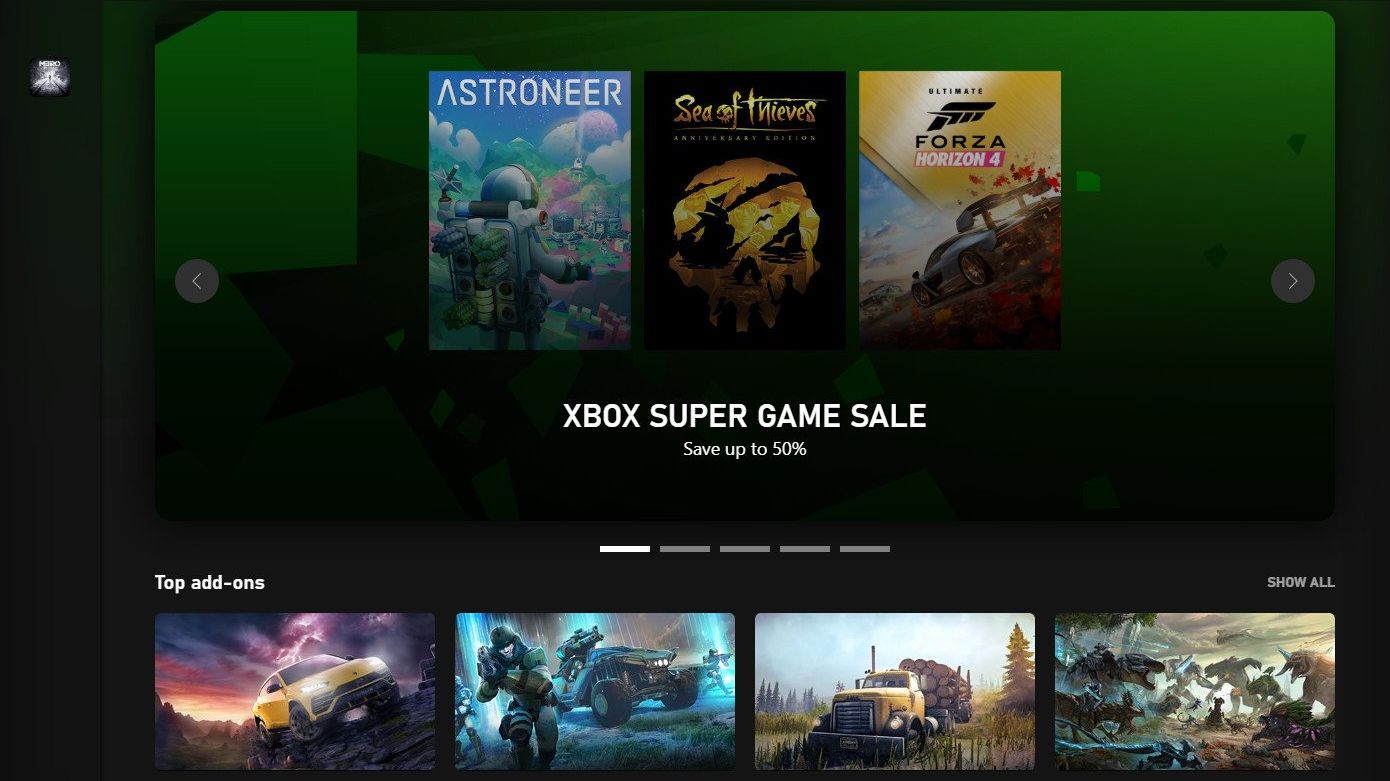Click the Top add-ons section heading

coord(210,582)
